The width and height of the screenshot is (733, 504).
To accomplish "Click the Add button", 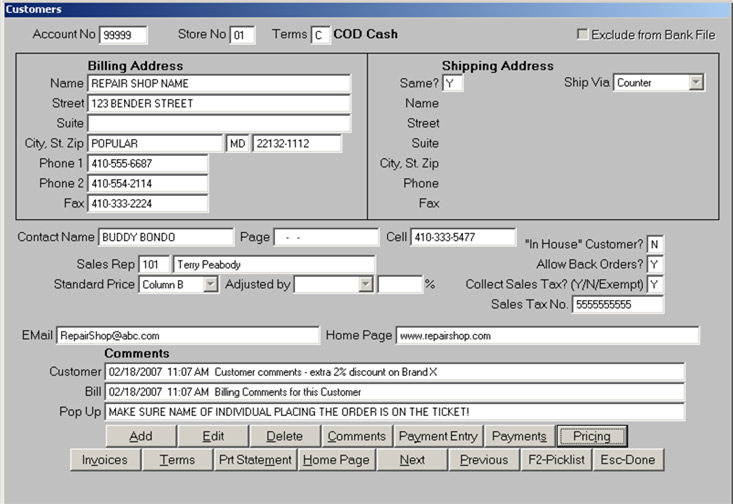I will (x=141, y=436).
